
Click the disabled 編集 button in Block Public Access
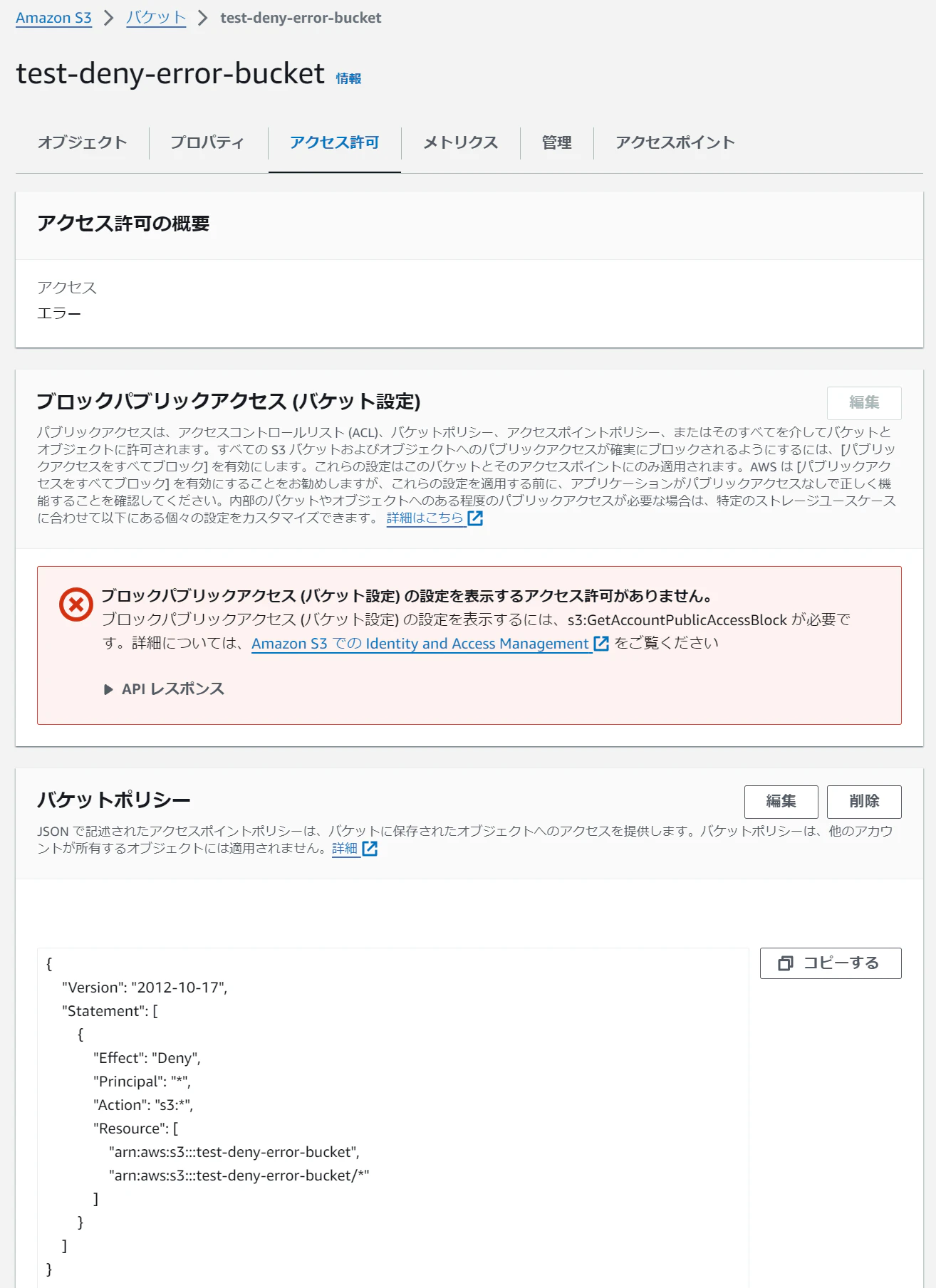click(x=864, y=403)
